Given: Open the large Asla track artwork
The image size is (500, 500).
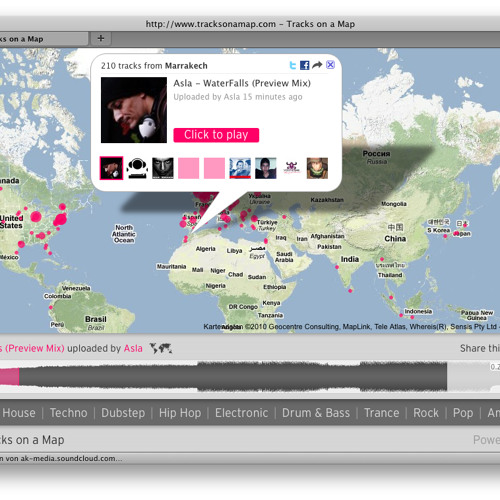Looking at the screenshot, I should pos(134,110).
